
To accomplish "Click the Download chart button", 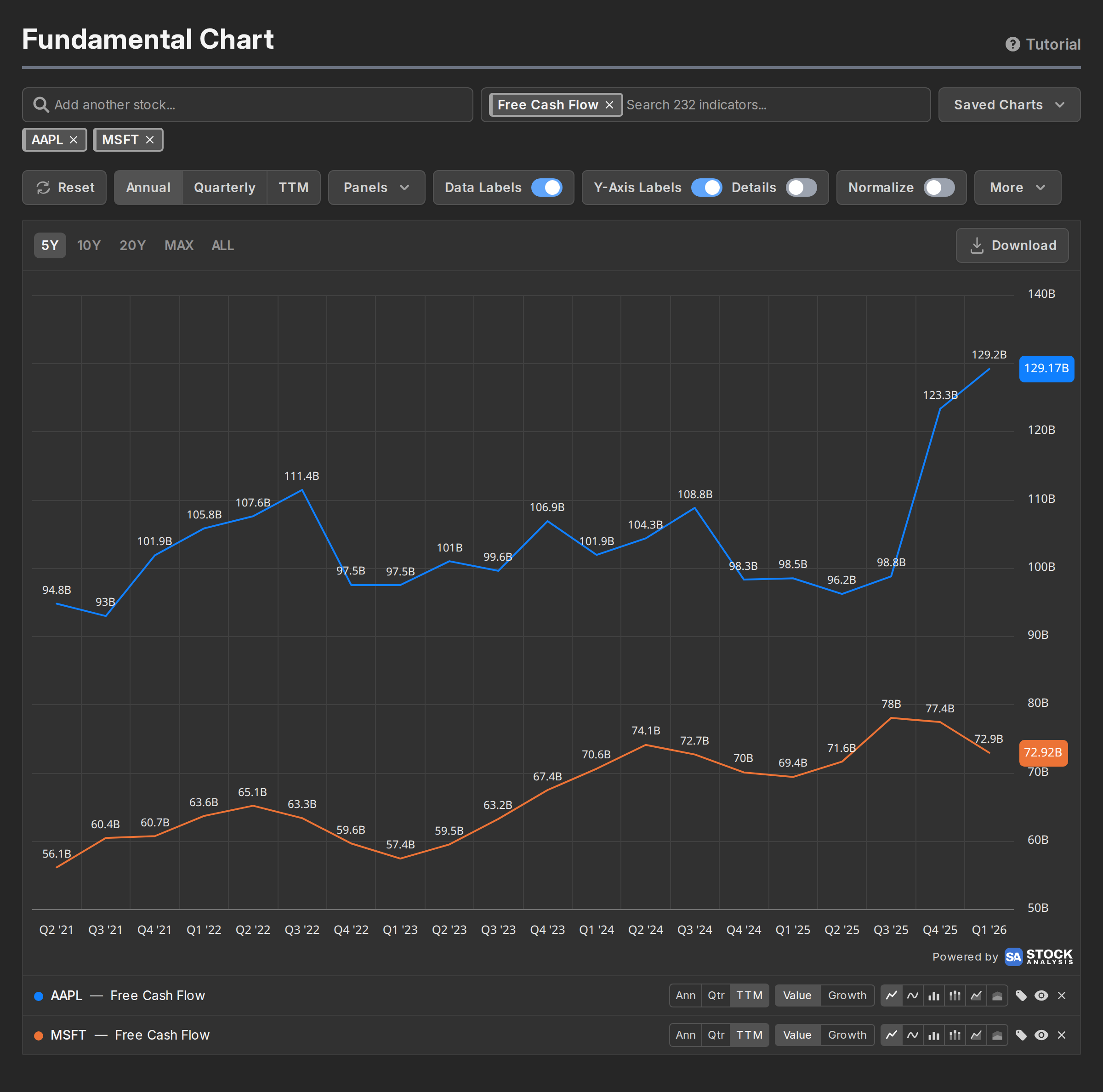I will coord(1012,245).
